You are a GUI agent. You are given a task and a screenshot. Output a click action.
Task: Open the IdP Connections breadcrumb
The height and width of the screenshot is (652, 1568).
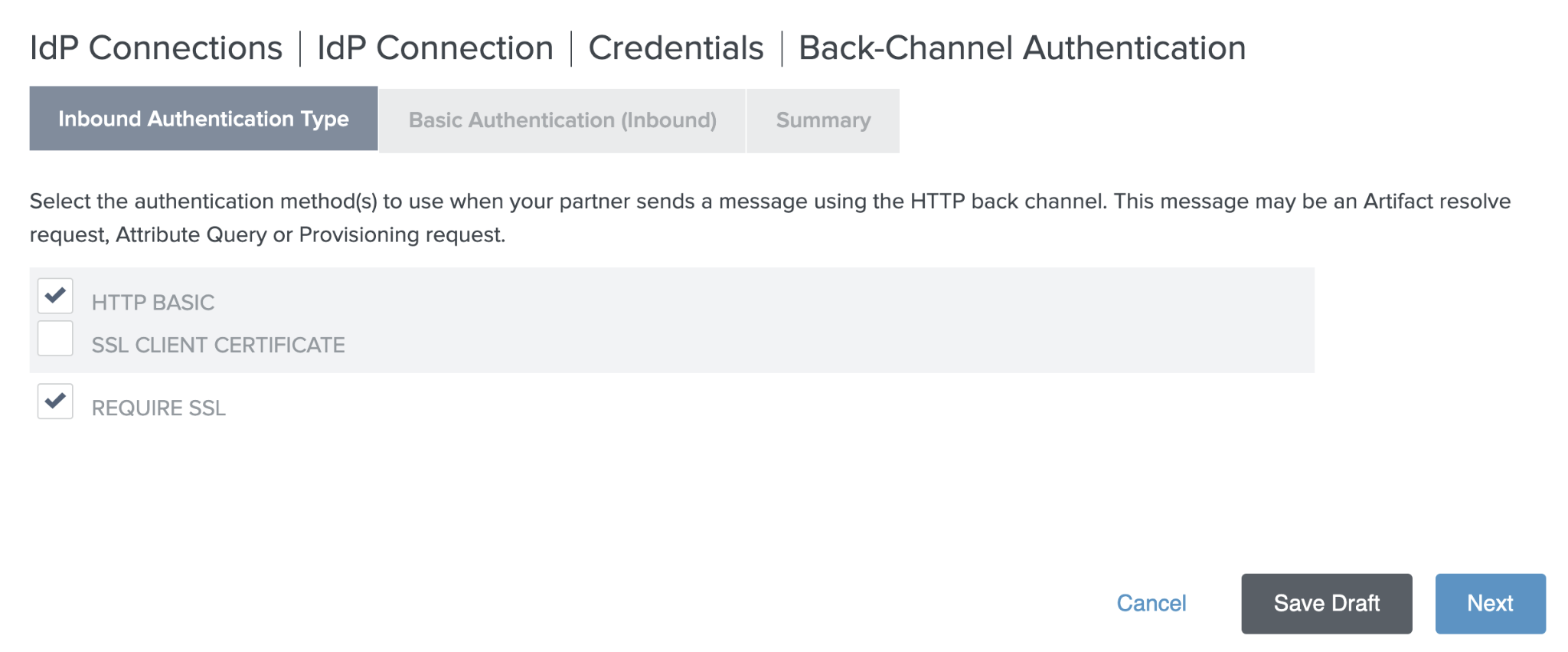[156, 48]
